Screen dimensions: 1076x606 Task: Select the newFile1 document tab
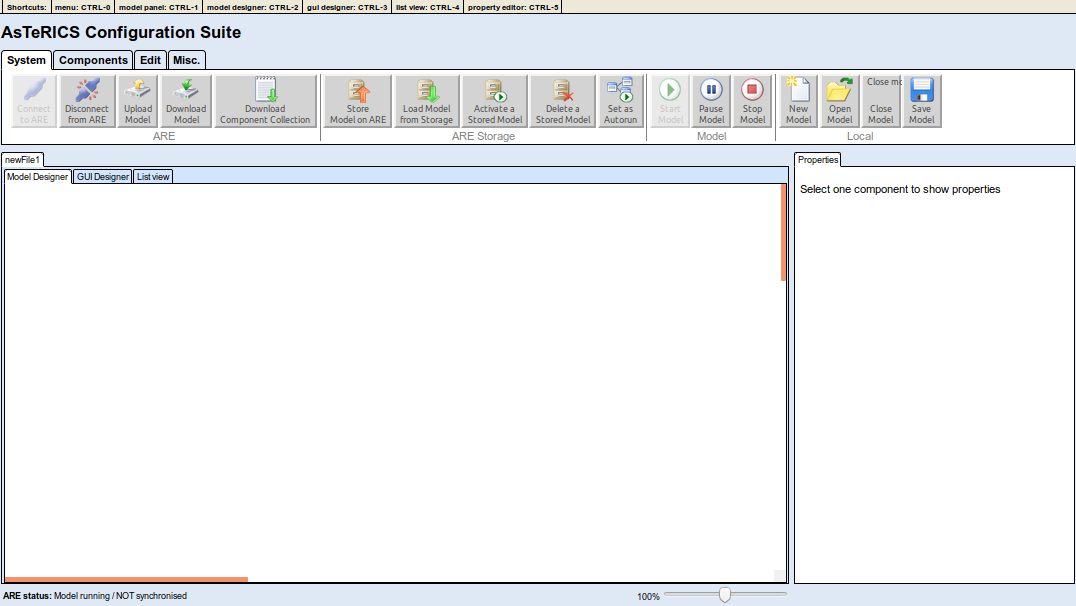[x=23, y=160]
